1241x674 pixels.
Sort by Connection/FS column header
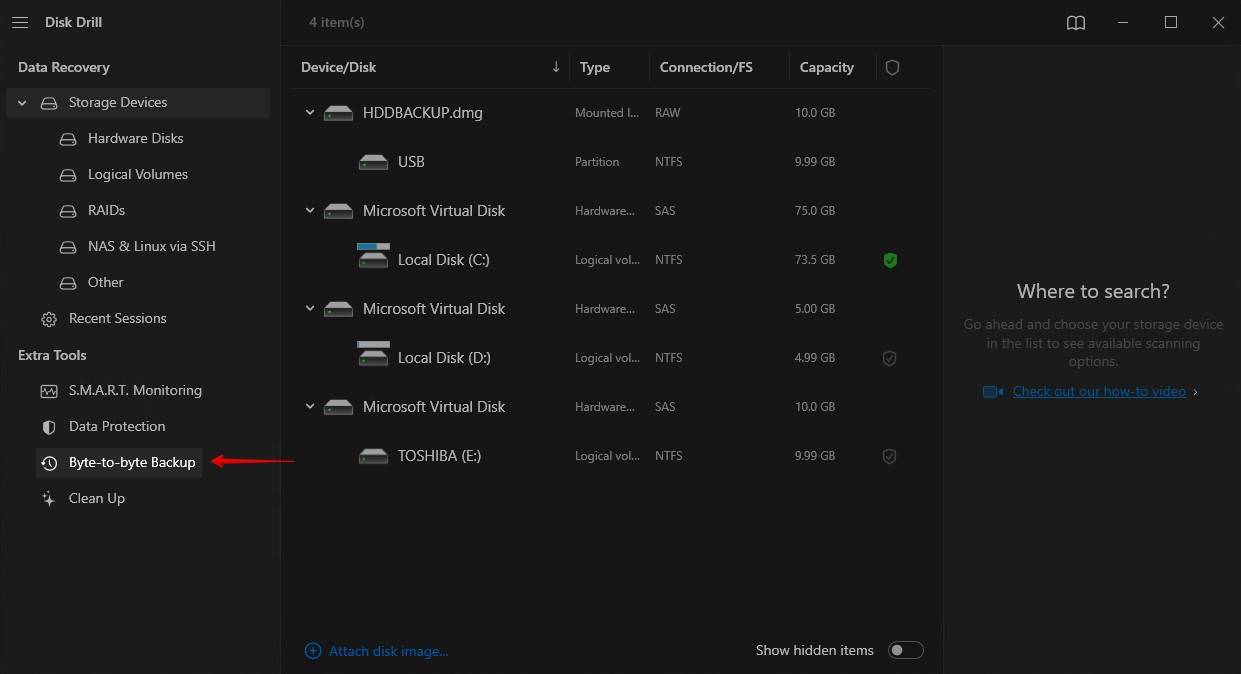[x=706, y=68]
